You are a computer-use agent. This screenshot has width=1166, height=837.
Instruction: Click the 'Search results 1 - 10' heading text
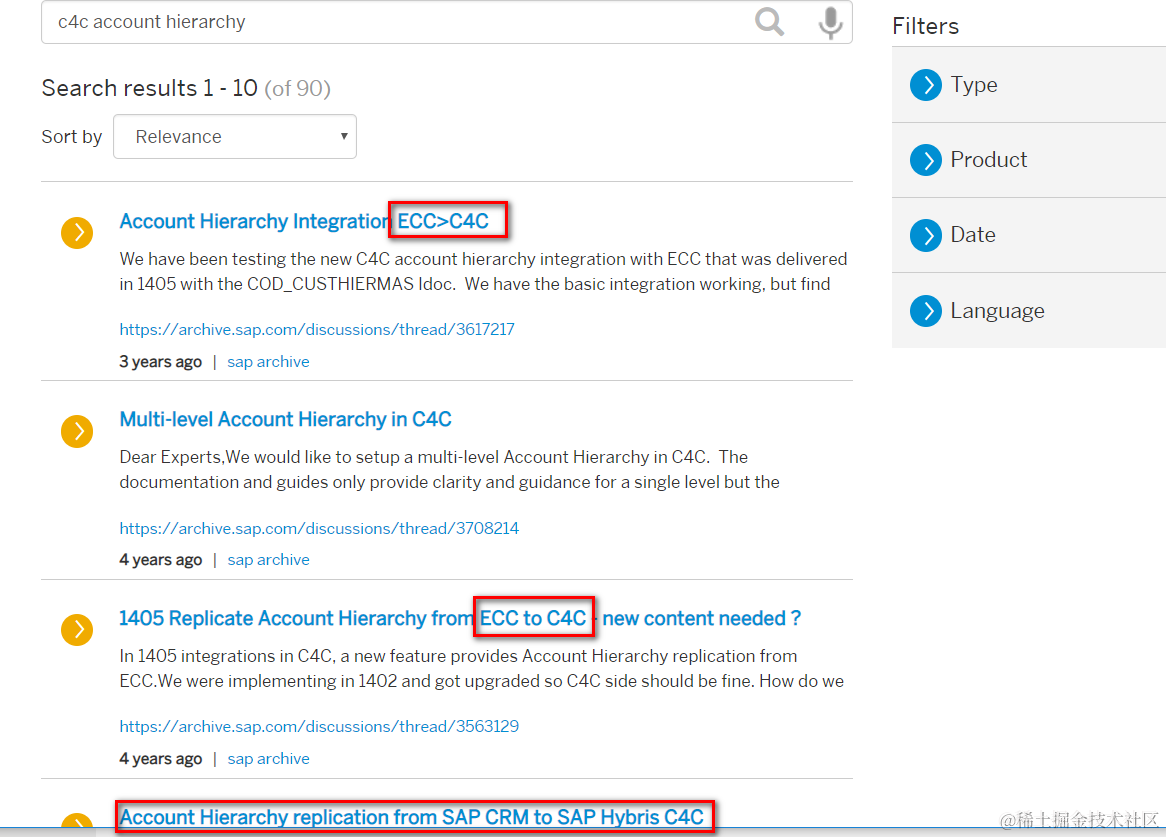149,88
